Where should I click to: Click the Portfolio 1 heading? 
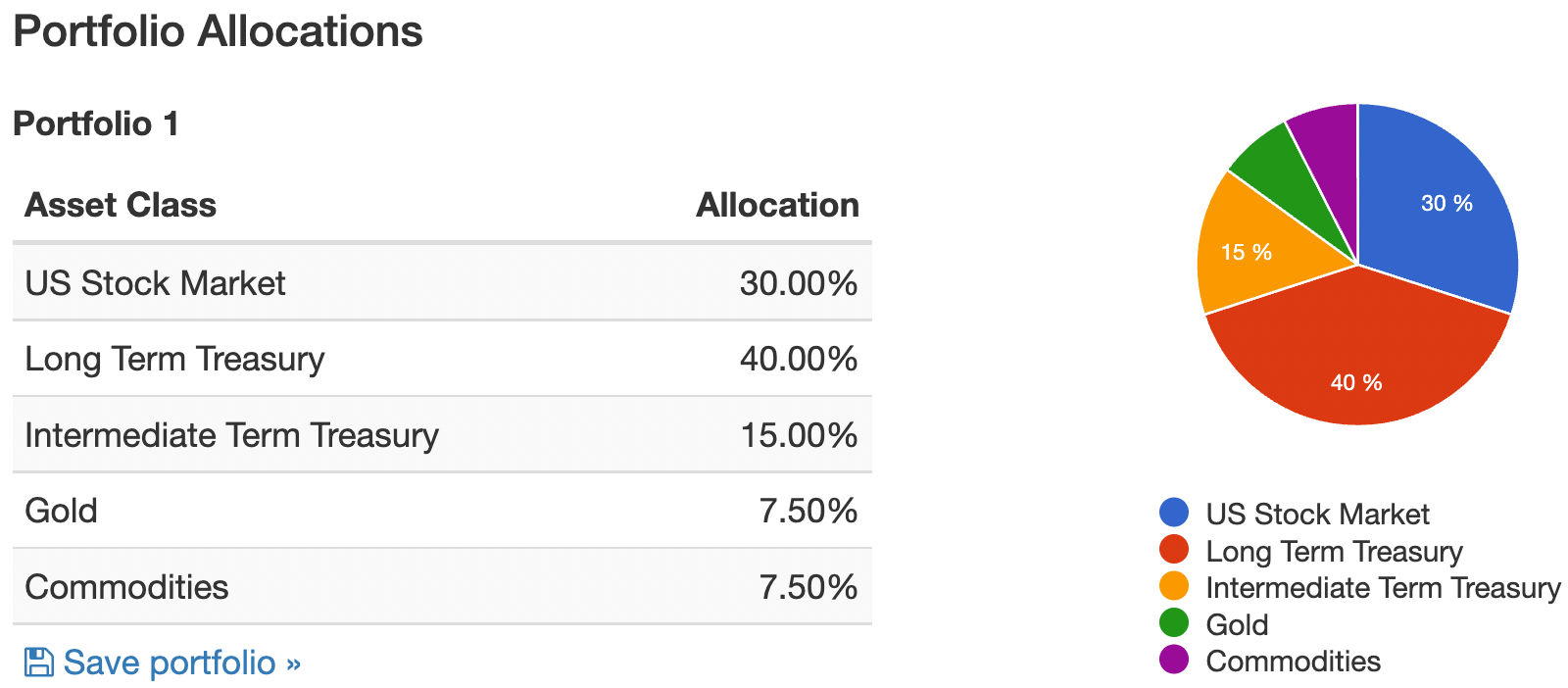tap(96, 123)
